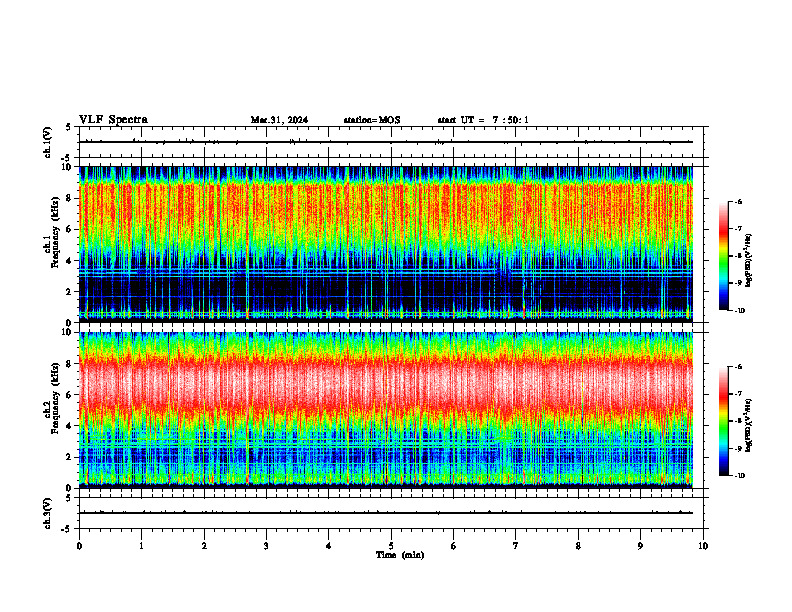Click the '-10' label on ch.2 color bar
The width and height of the screenshot is (792, 612).
(740, 476)
